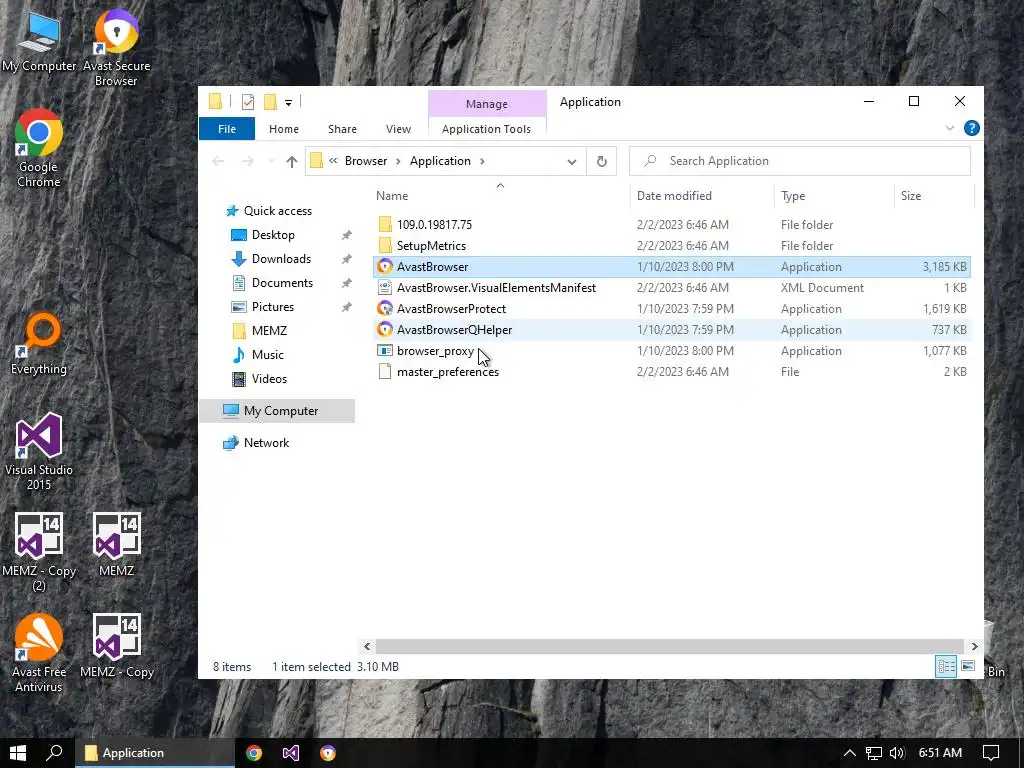1024x768 pixels.
Task: Open the Application Tools tab
Action: 487,129
